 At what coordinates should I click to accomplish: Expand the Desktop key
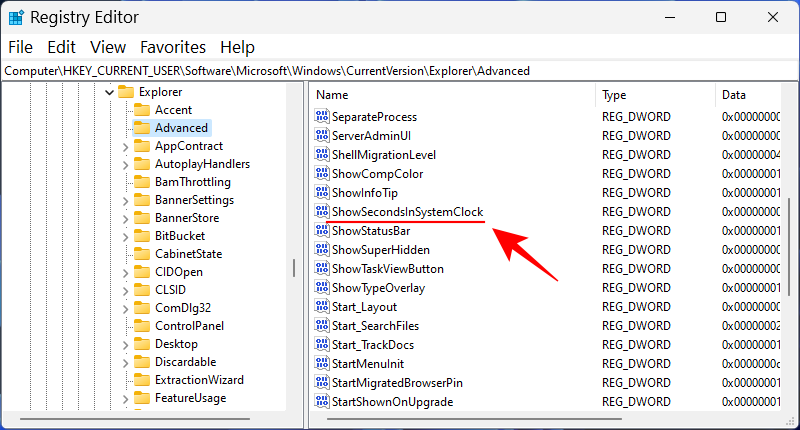click(x=126, y=345)
